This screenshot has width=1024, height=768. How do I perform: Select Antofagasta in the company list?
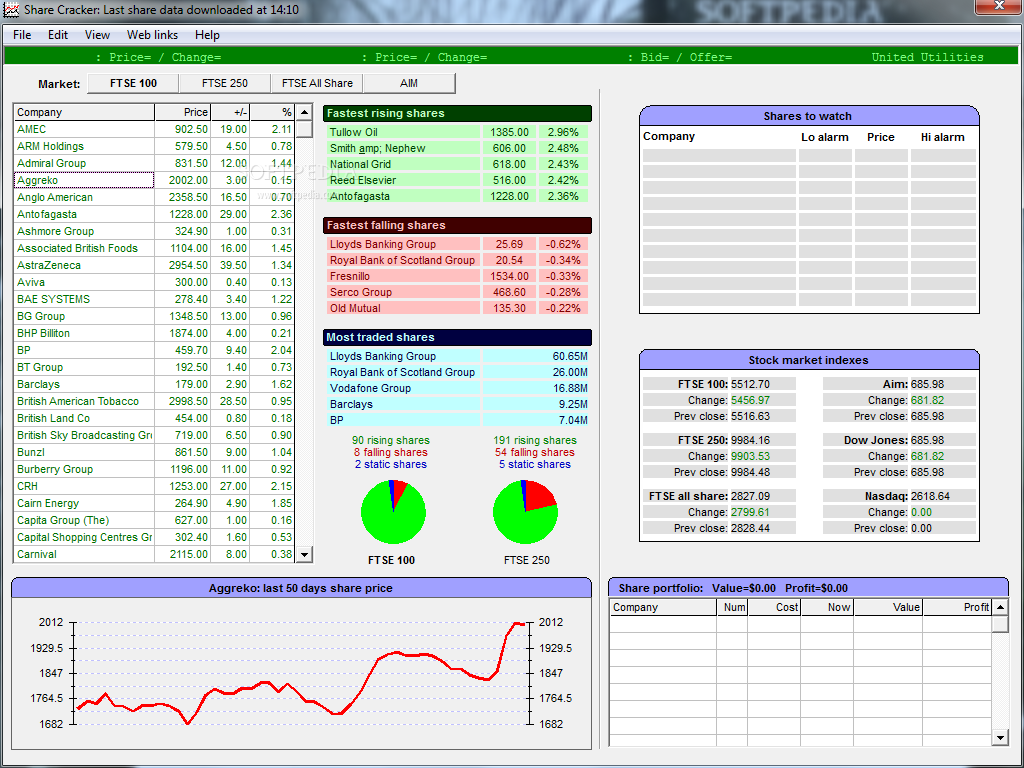[155, 214]
